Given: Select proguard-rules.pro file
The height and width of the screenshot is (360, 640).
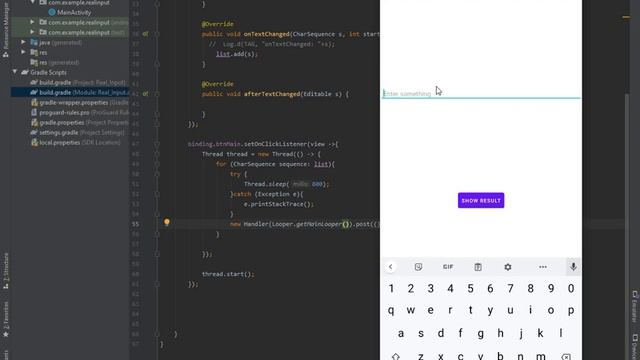Looking at the screenshot, I should pos(80,113).
